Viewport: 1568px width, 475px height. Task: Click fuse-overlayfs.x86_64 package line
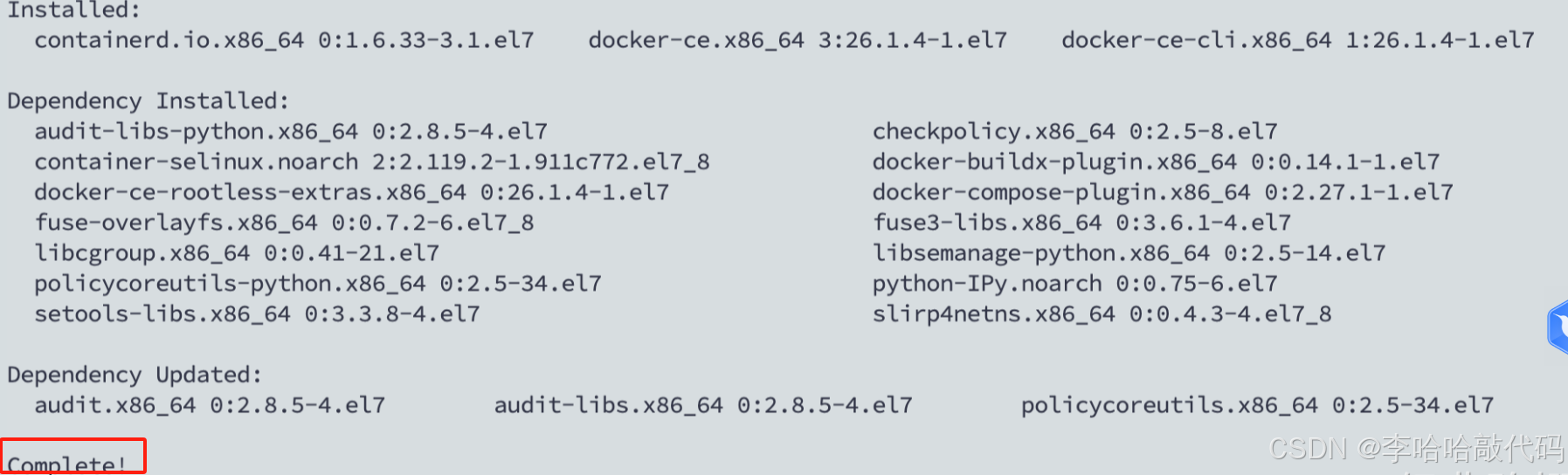284,224
